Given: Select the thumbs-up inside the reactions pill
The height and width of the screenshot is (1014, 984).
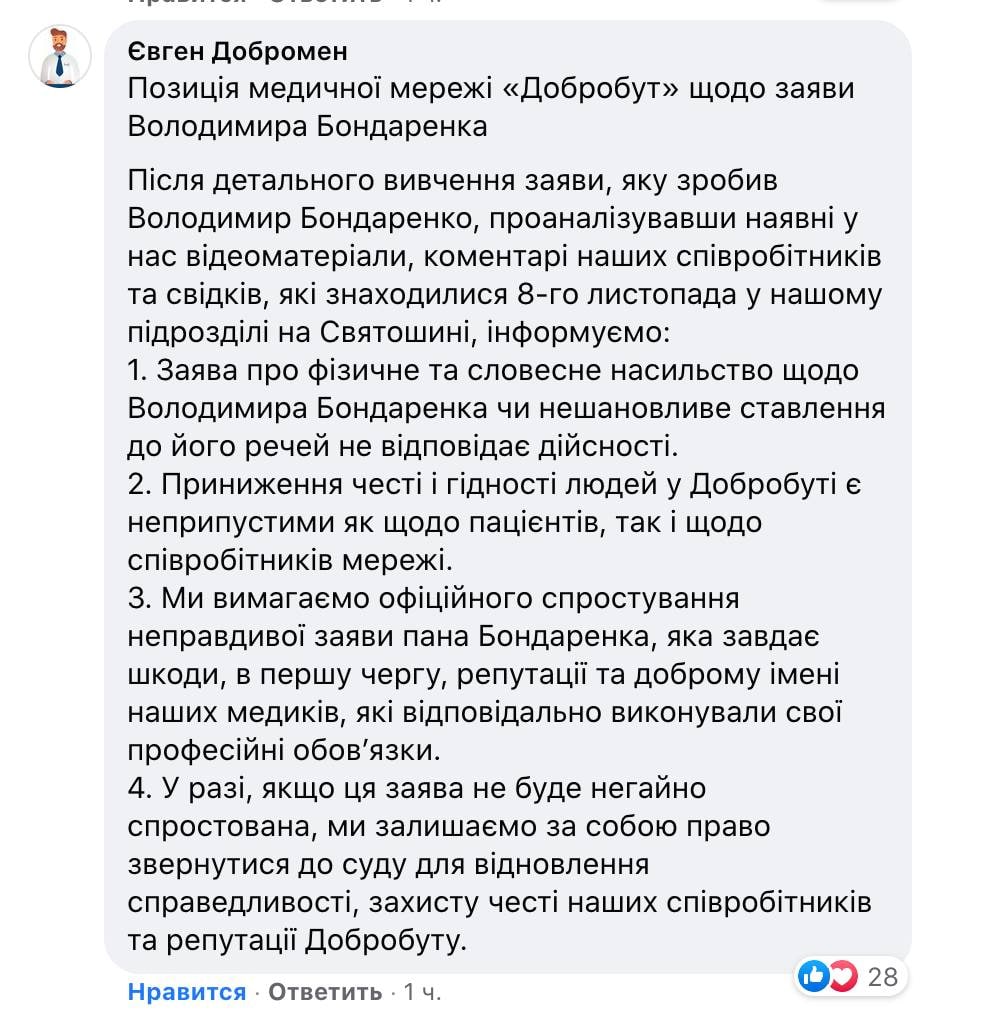Looking at the screenshot, I should click(812, 976).
